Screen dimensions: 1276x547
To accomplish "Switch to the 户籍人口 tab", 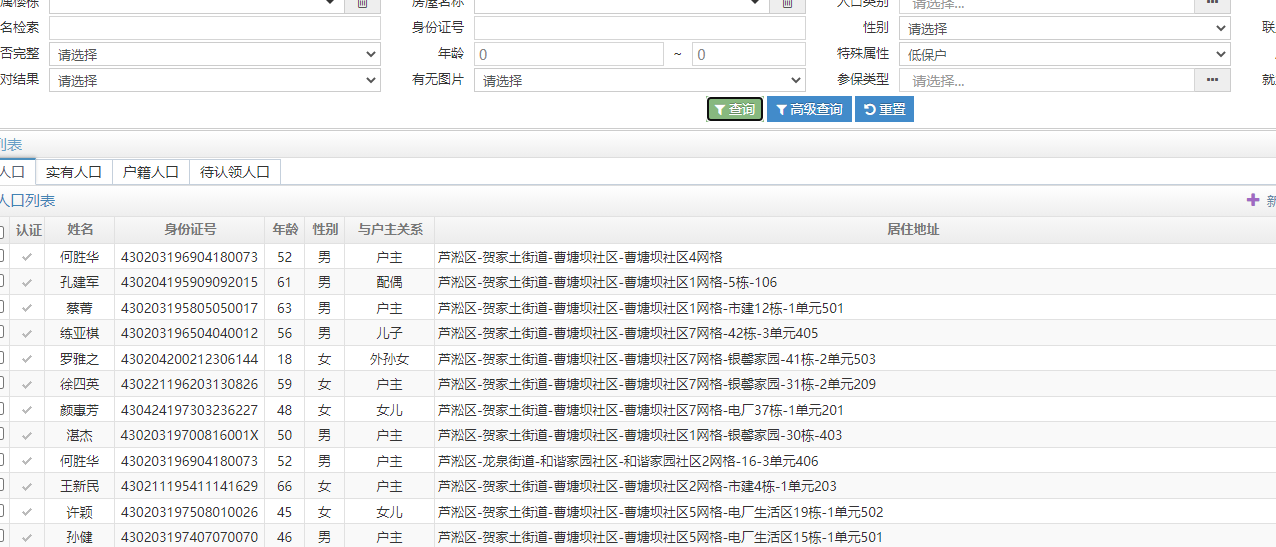I will coord(150,172).
